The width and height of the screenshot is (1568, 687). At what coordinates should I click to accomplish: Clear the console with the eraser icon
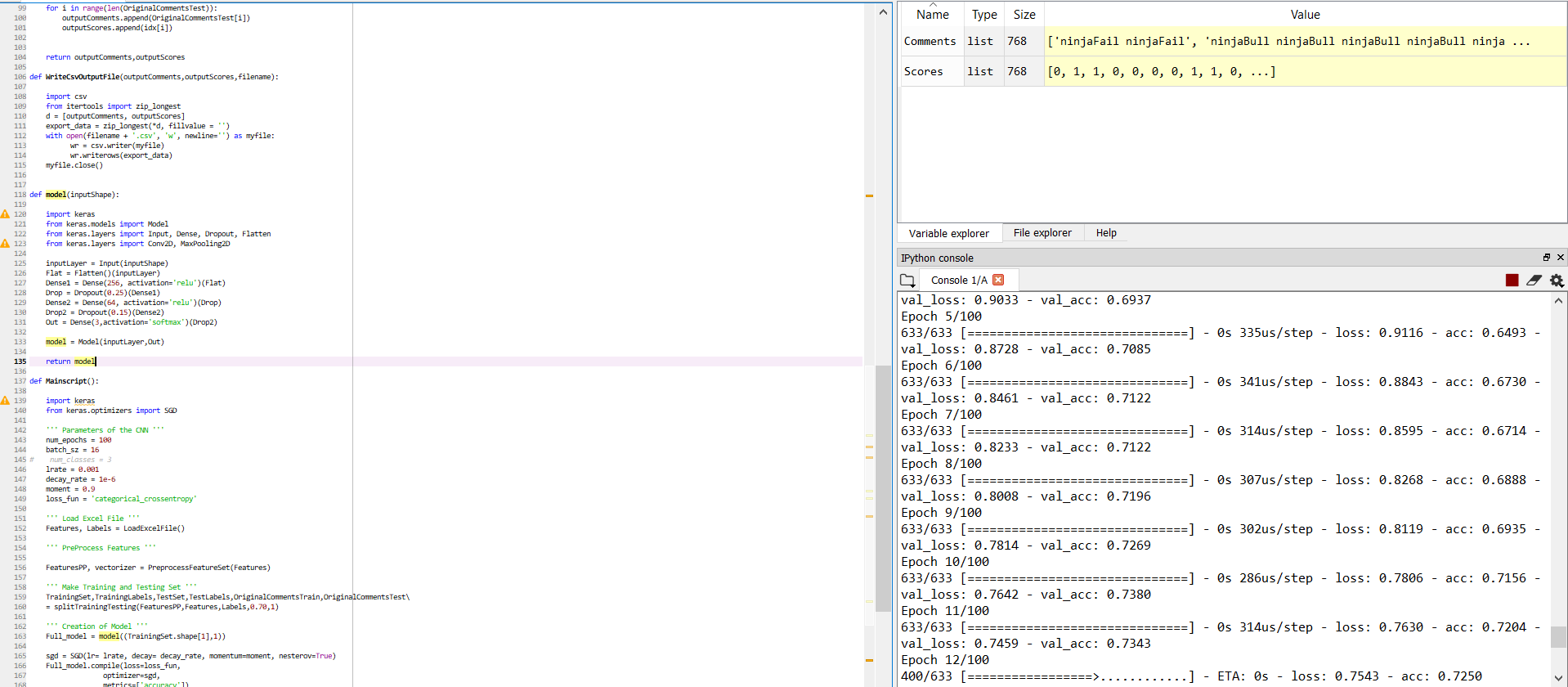click(x=1534, y=281)
